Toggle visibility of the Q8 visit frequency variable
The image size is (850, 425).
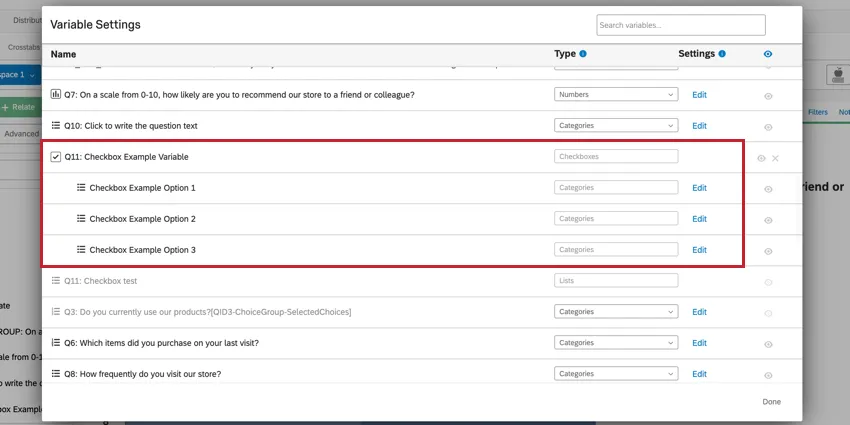point(768,375)
